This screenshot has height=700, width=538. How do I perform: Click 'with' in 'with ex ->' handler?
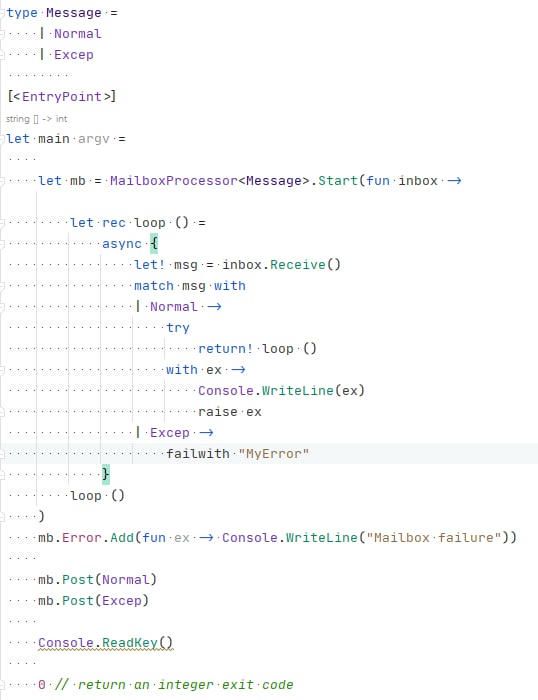pos(182,370)
